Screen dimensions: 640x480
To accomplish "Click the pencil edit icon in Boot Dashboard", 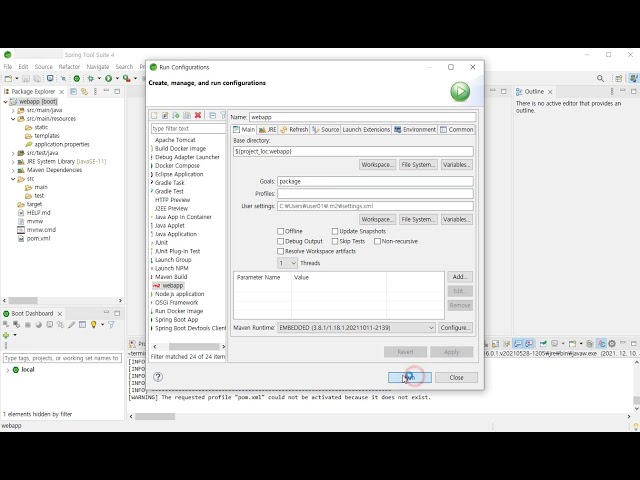I will 71,324.
